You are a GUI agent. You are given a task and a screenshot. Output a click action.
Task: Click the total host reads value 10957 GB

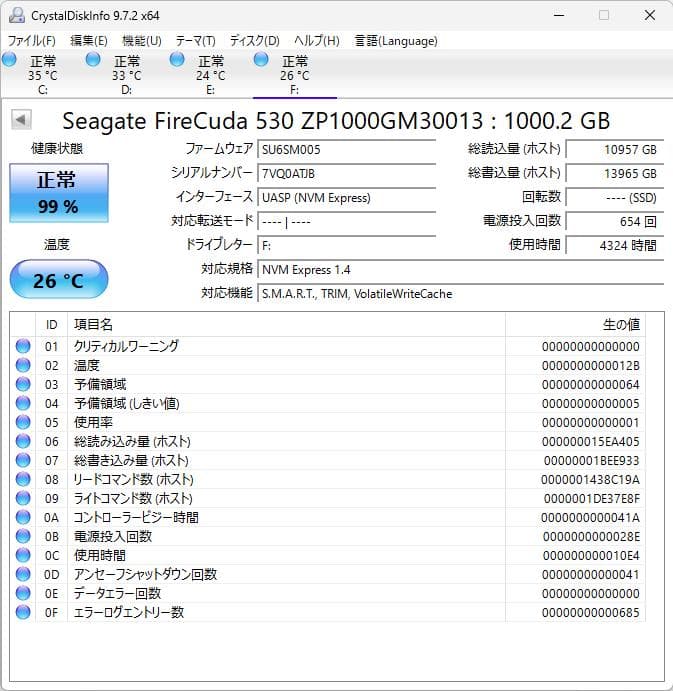tap(615, 149)
